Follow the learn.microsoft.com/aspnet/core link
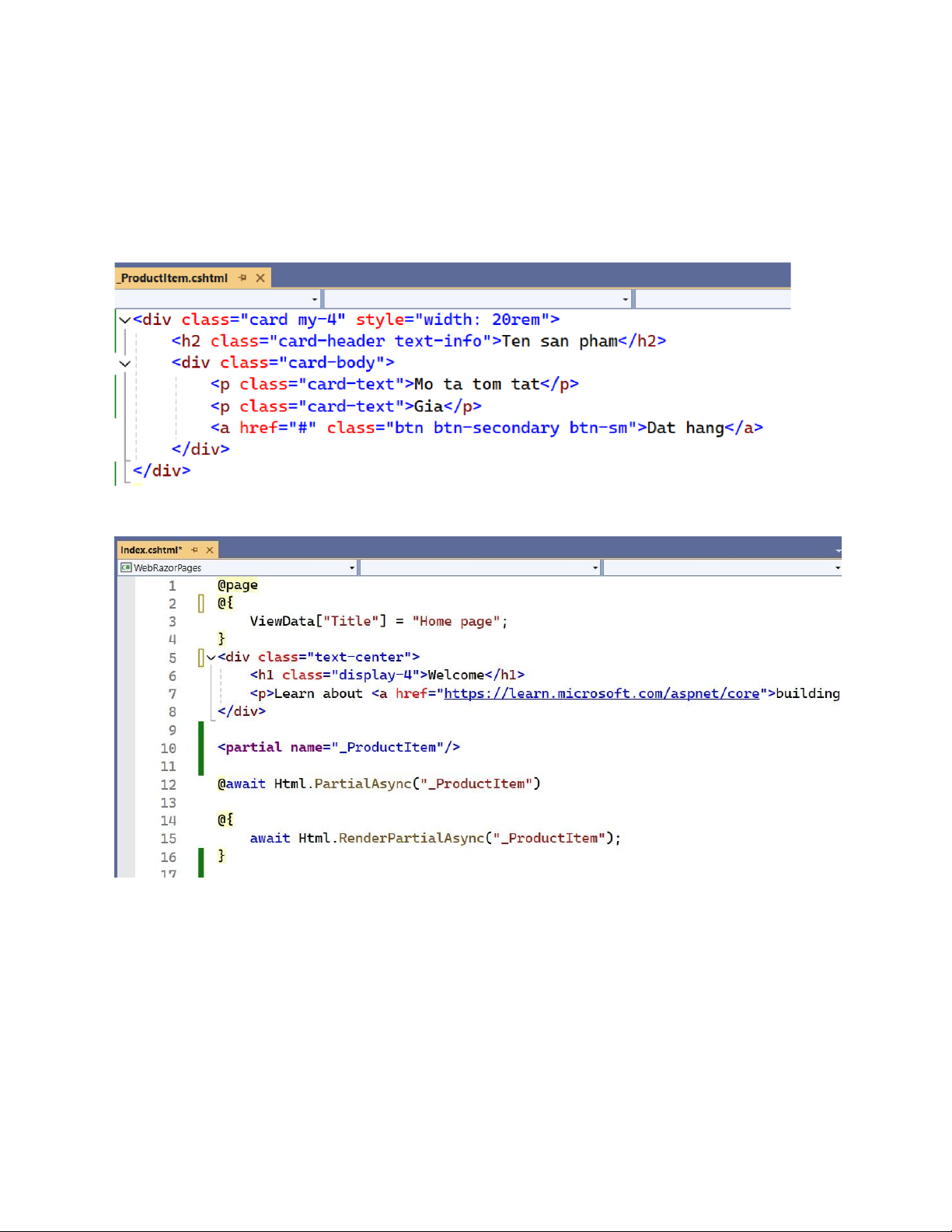This screenshot has width=952, height=1232. click(601, 693)
